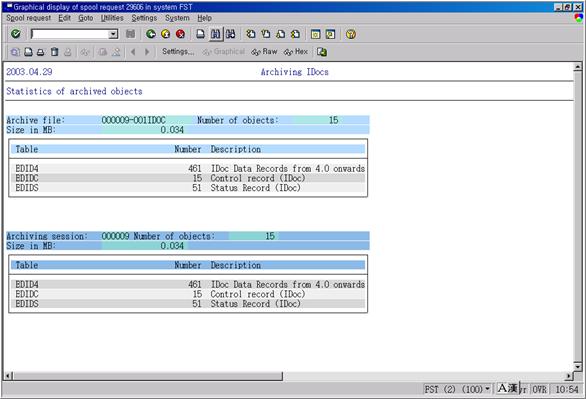Open the Utilities menu
Image resolution: width=586 pixels, height=399 pixels.
[x=112, y=18]
